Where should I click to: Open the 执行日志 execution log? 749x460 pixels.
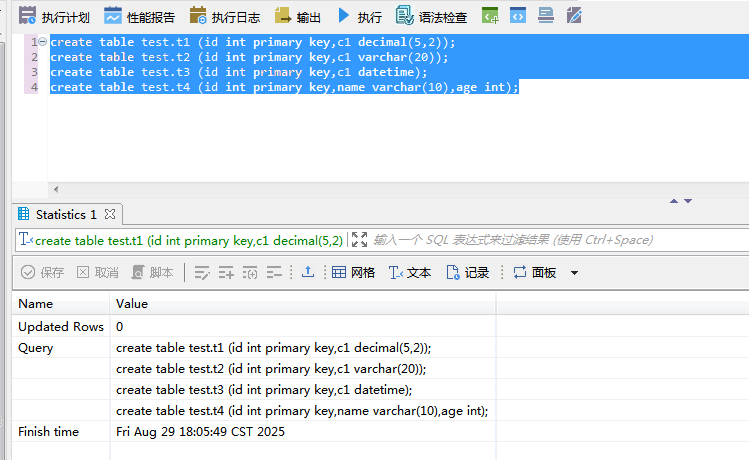[225, 16]
